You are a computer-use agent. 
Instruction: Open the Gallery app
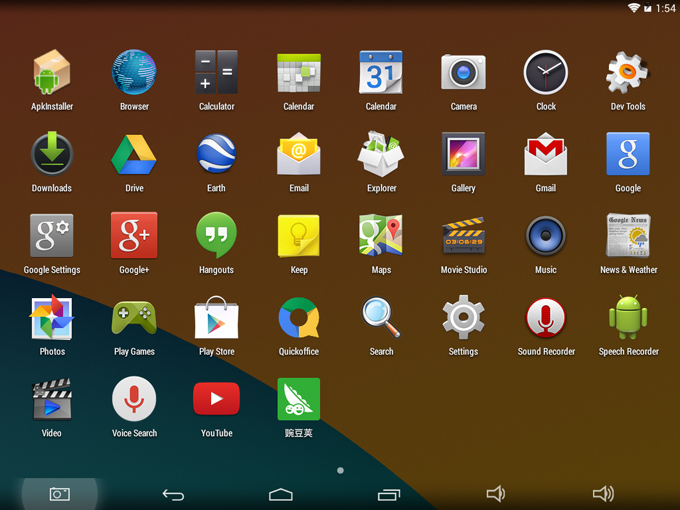pyautogui.click(x=463, y=154)
